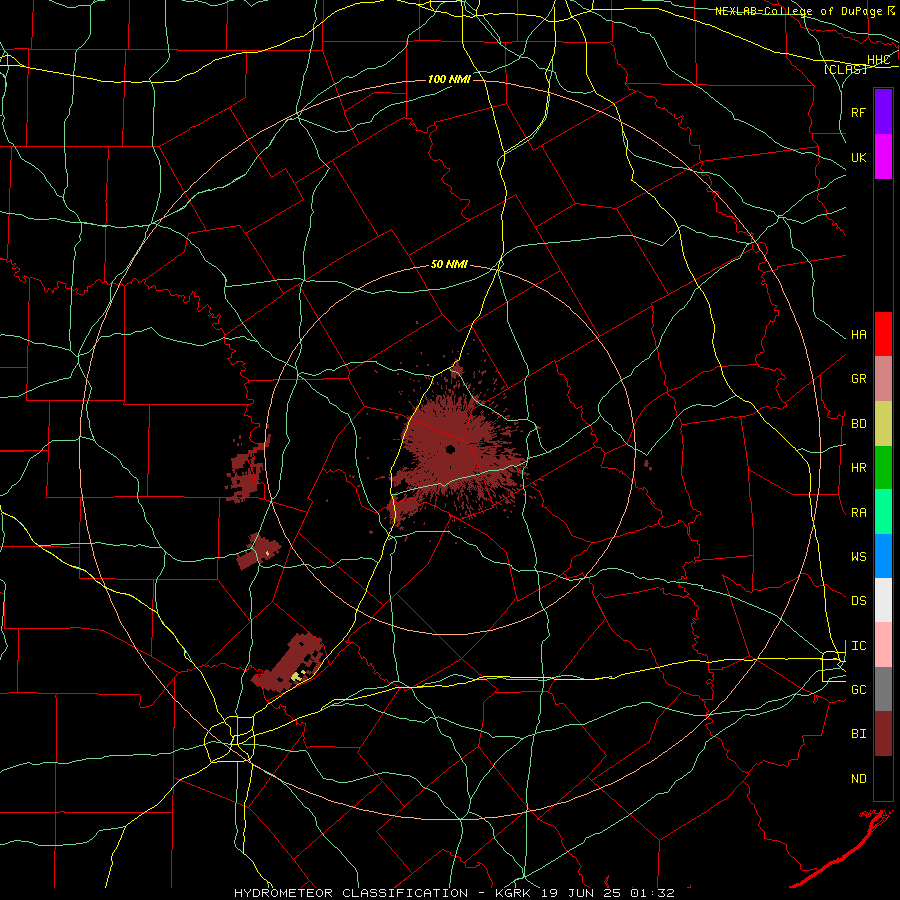The width and height of the screenshot is (900, 900).
Task: Click the 'ND' legend label
Action: pos(858,779)
